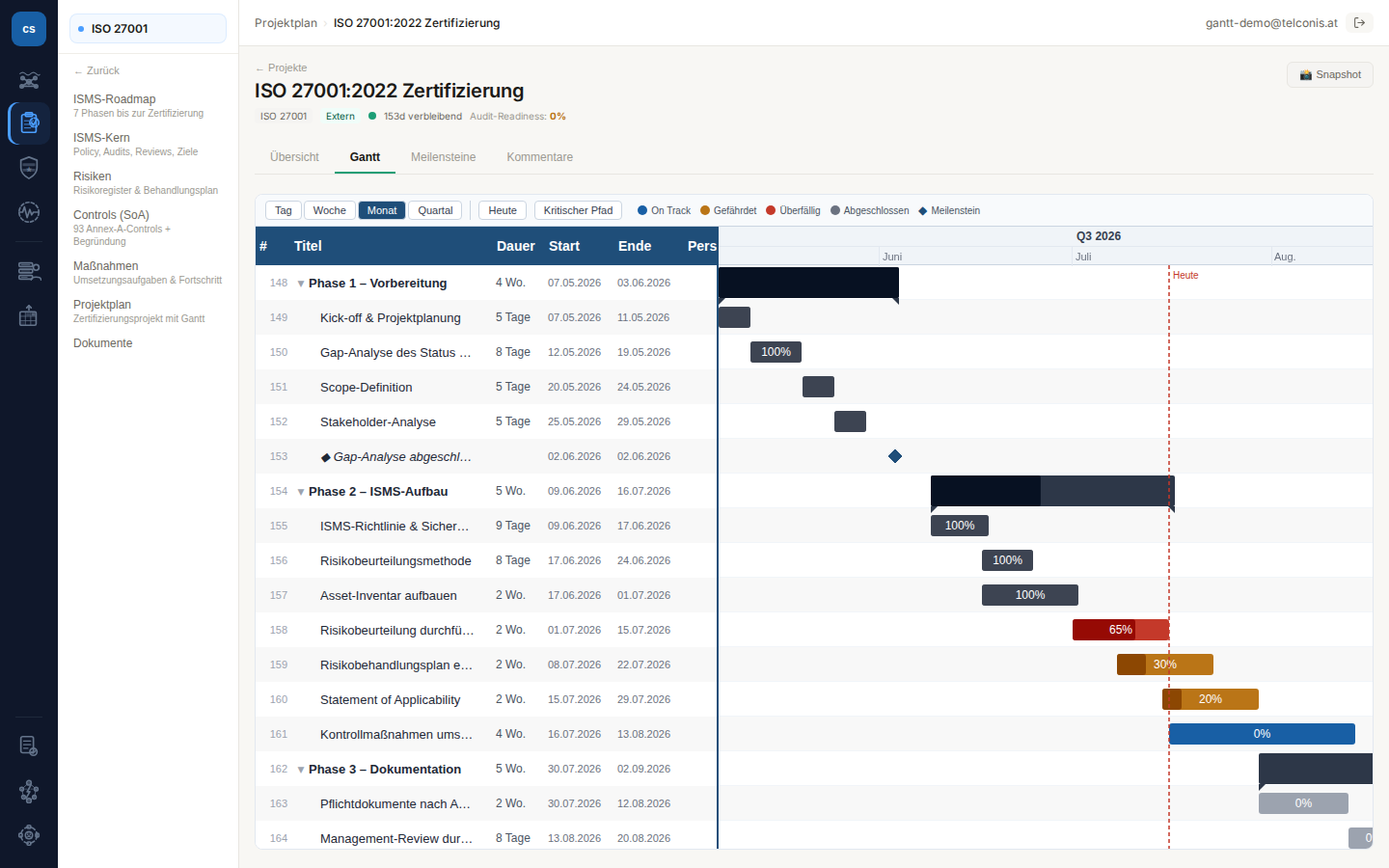1389x868 pixels.
Task: Take a Snapshot of the project
Action: point(1330,75)
